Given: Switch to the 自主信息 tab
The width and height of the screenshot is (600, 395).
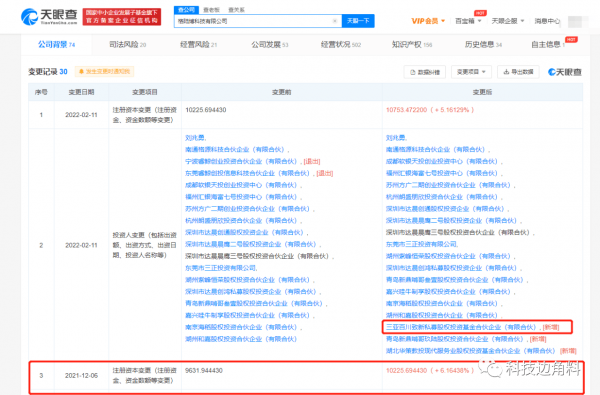Looking at the screenshot, I should tap(548, 45).
